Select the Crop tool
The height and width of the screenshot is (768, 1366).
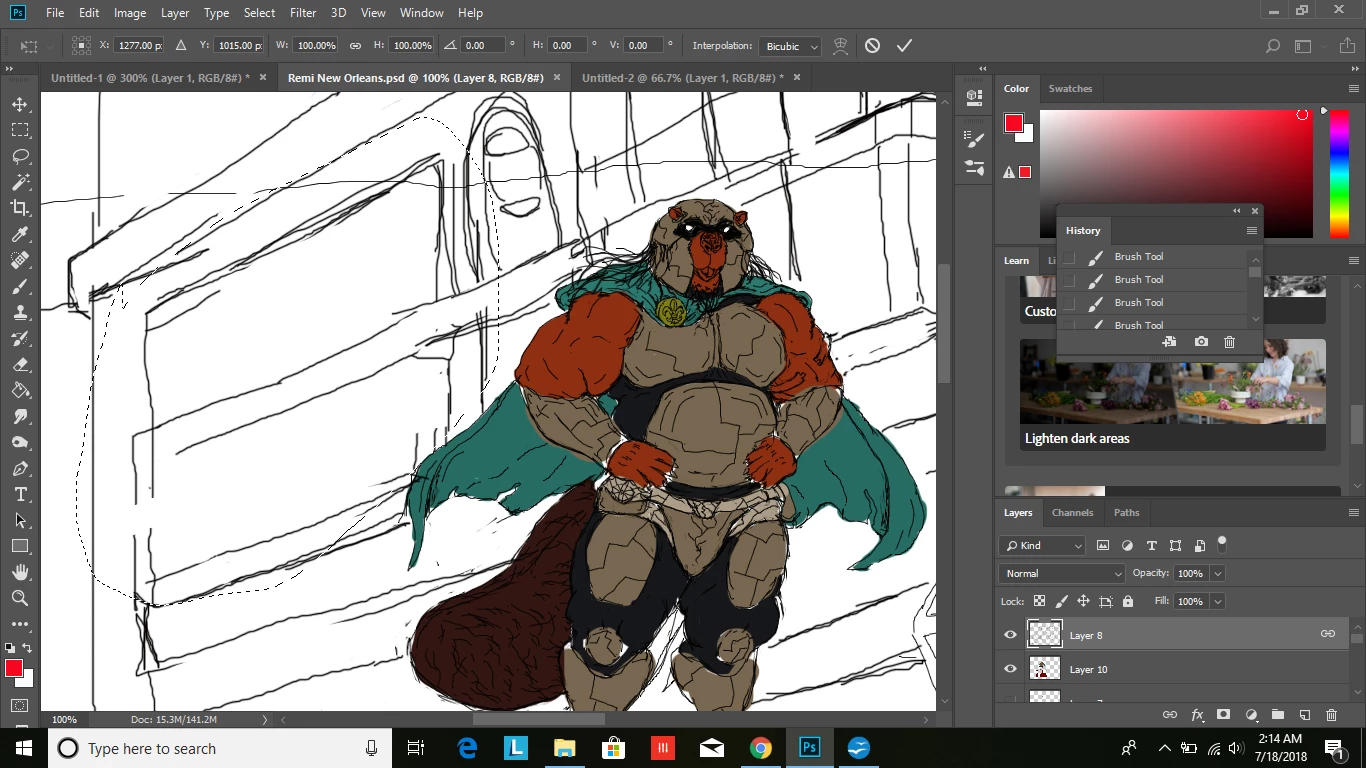click(20, 208)
